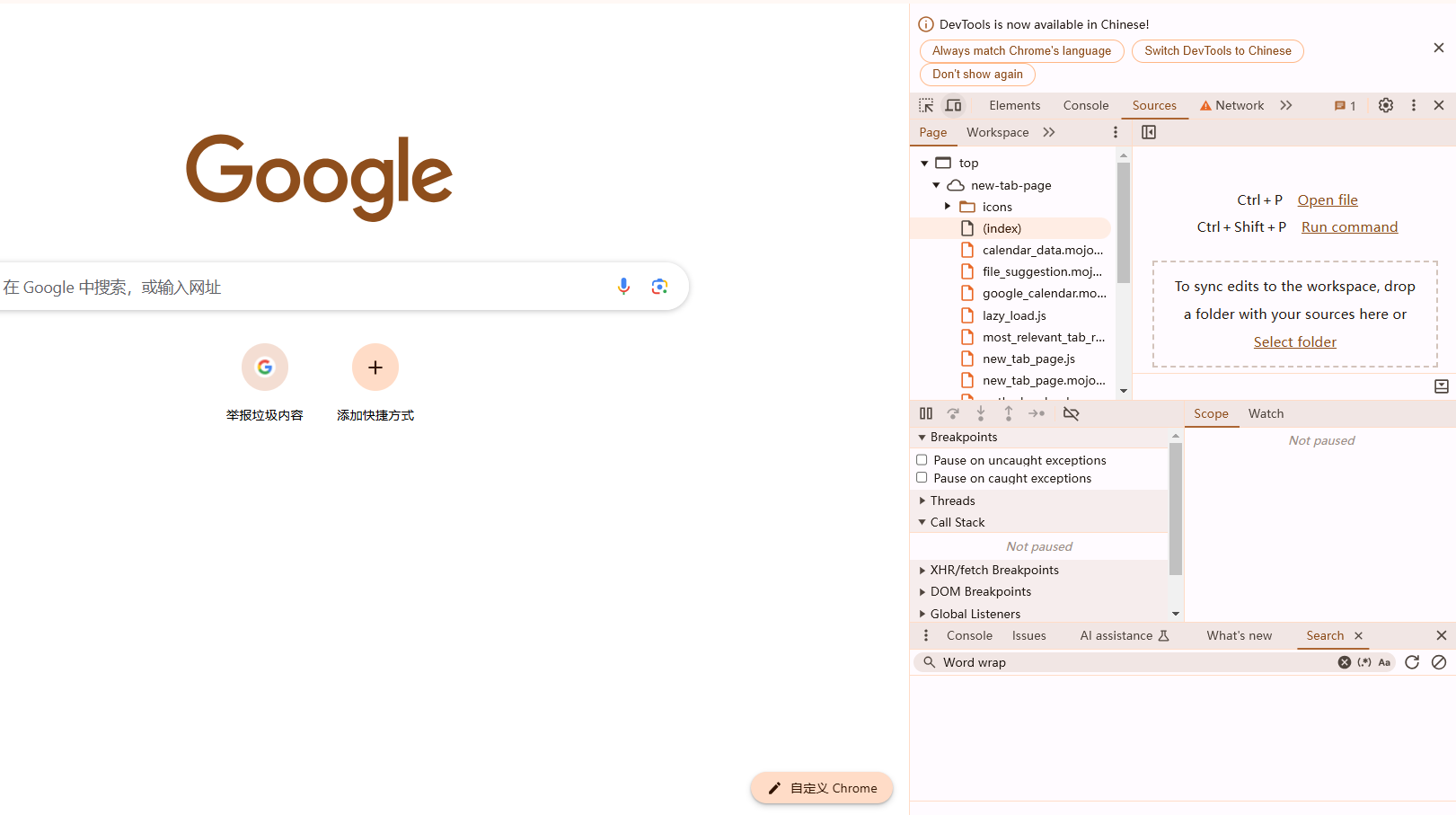Toggle the debugger sidebar icon below the editor

pos(1442,386)
